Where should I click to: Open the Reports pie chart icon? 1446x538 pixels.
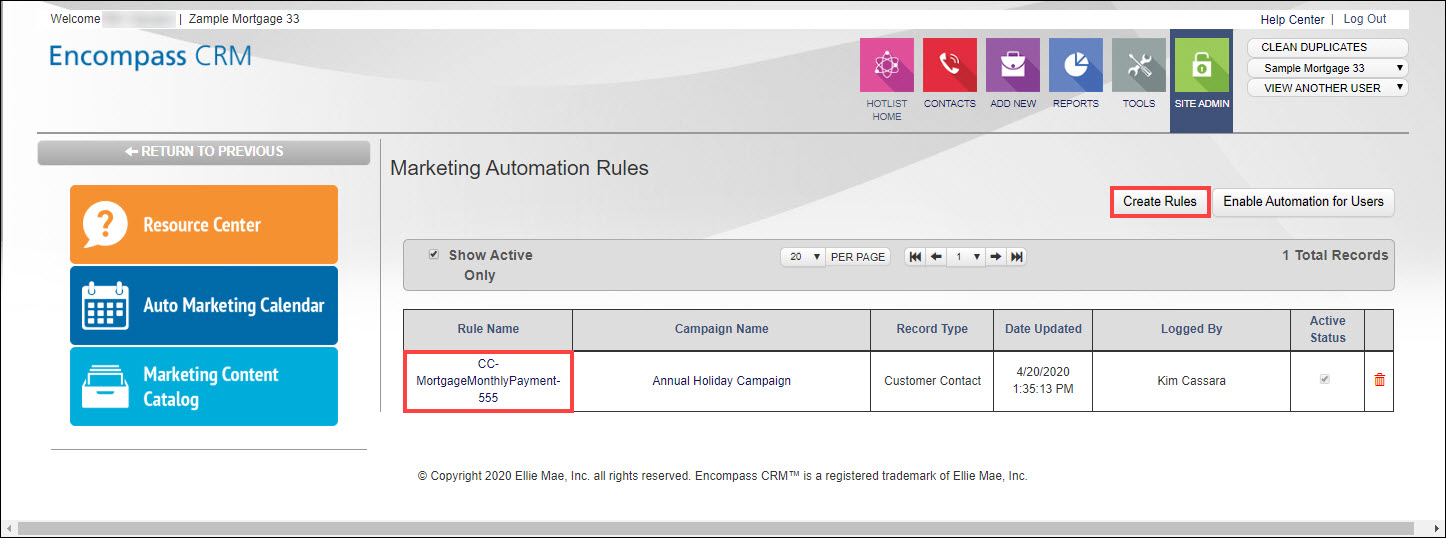[1075, 65]
